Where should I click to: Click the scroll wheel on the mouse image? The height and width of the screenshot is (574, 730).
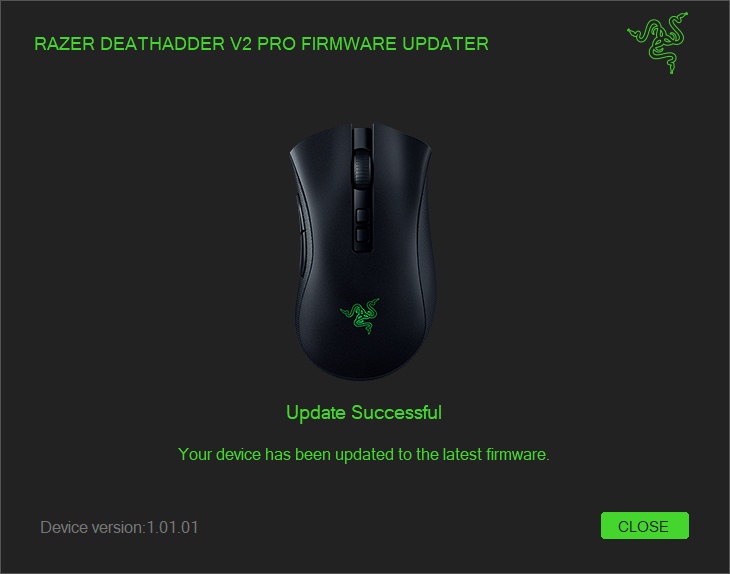pyautogui.click(x=361, y=169)
